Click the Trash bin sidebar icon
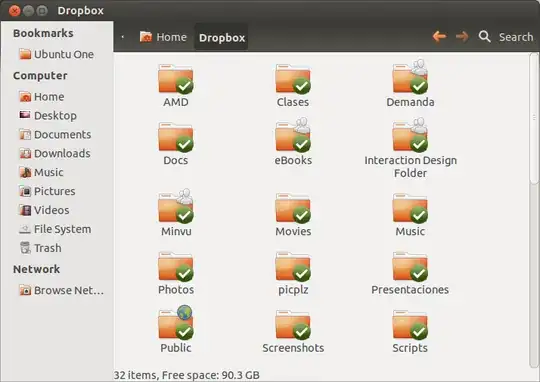This screenshot has height=382, width=540. (x=25, y=248)
